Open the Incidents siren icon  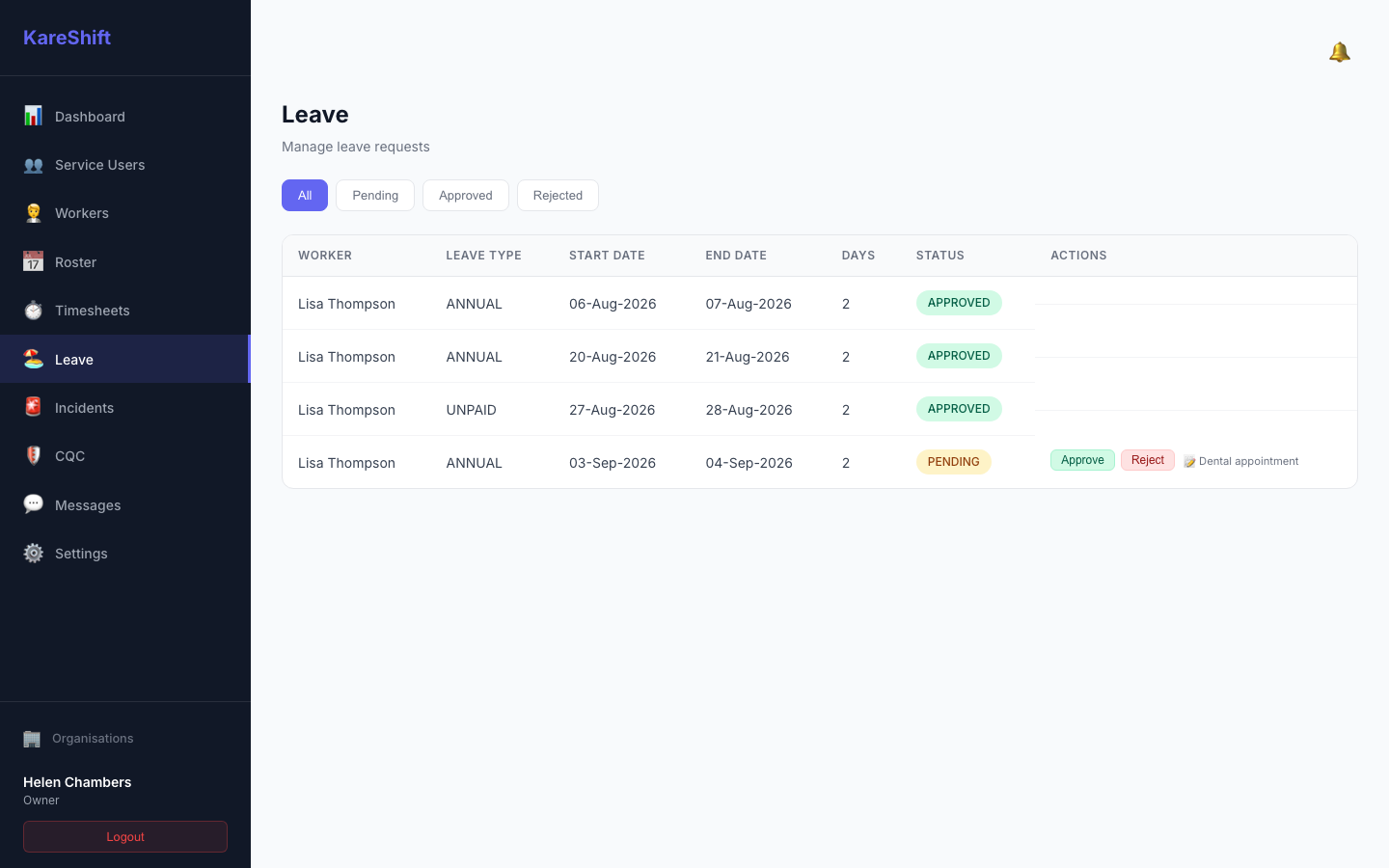[x=34, y=407]
